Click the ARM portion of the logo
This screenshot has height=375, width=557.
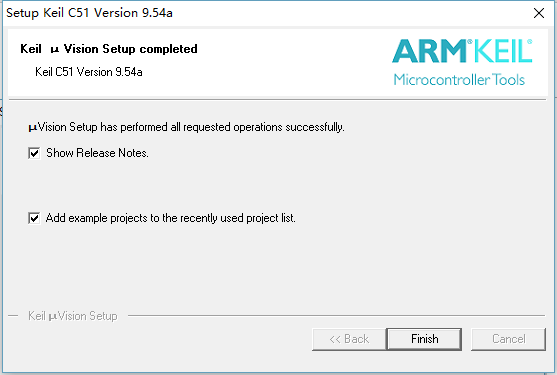click(x=429, y=51)
